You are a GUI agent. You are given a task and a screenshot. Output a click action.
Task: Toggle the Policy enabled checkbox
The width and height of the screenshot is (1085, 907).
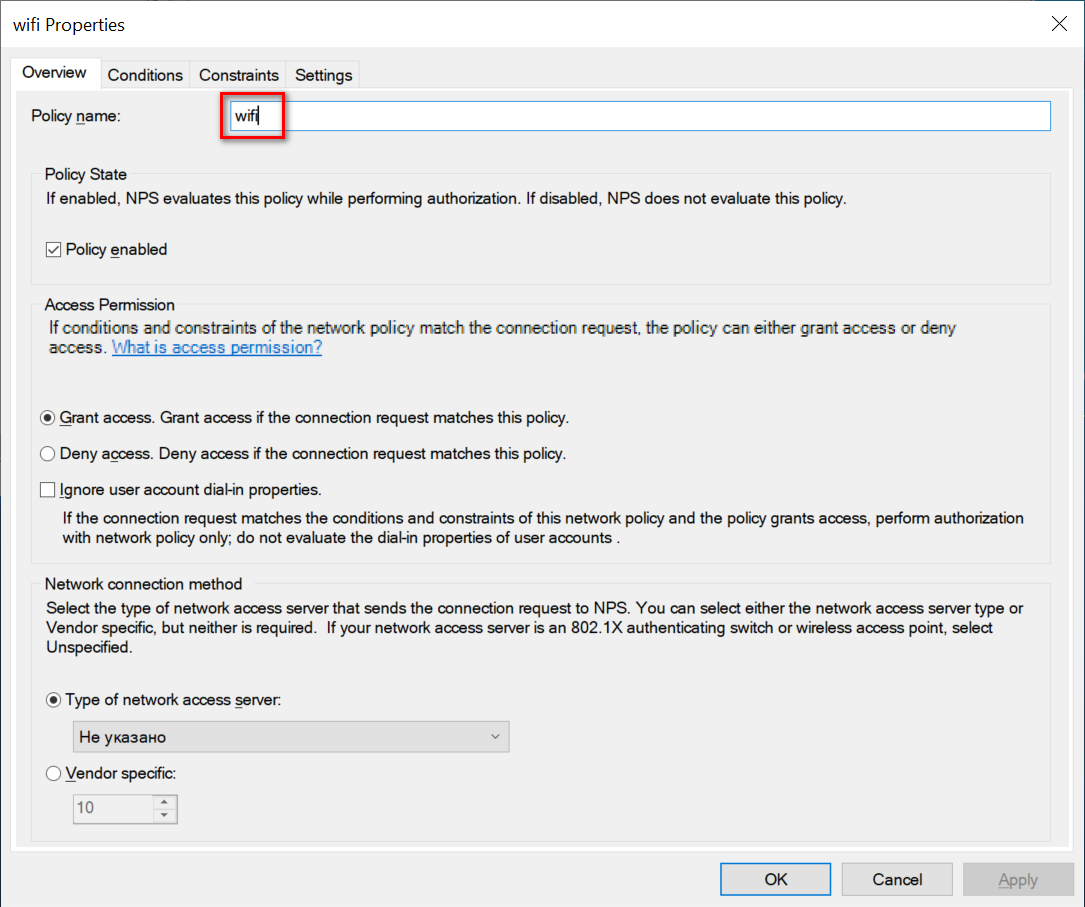[54, 250]
